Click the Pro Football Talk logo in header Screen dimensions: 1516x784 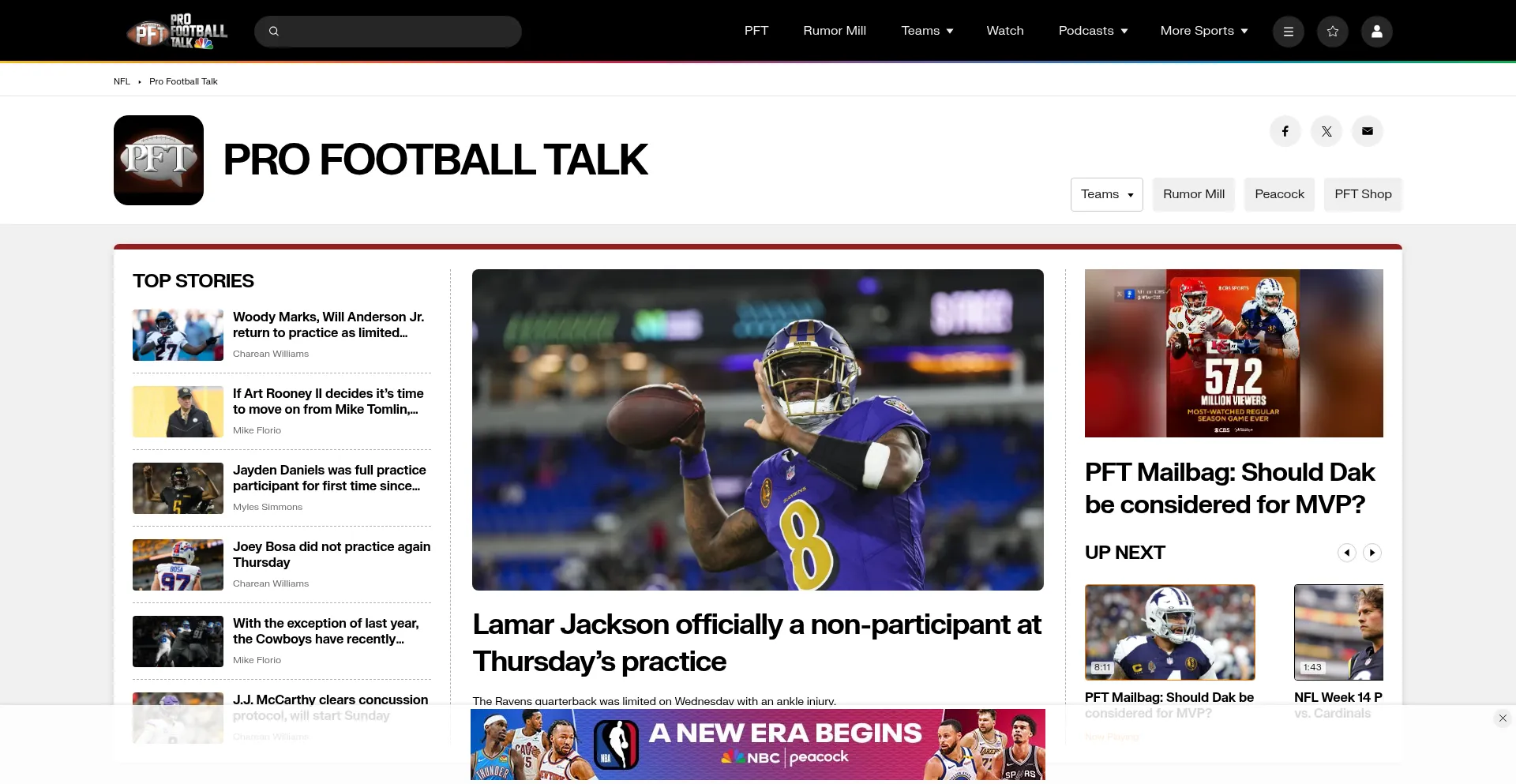pyautogui.click(x=177, y=32)
